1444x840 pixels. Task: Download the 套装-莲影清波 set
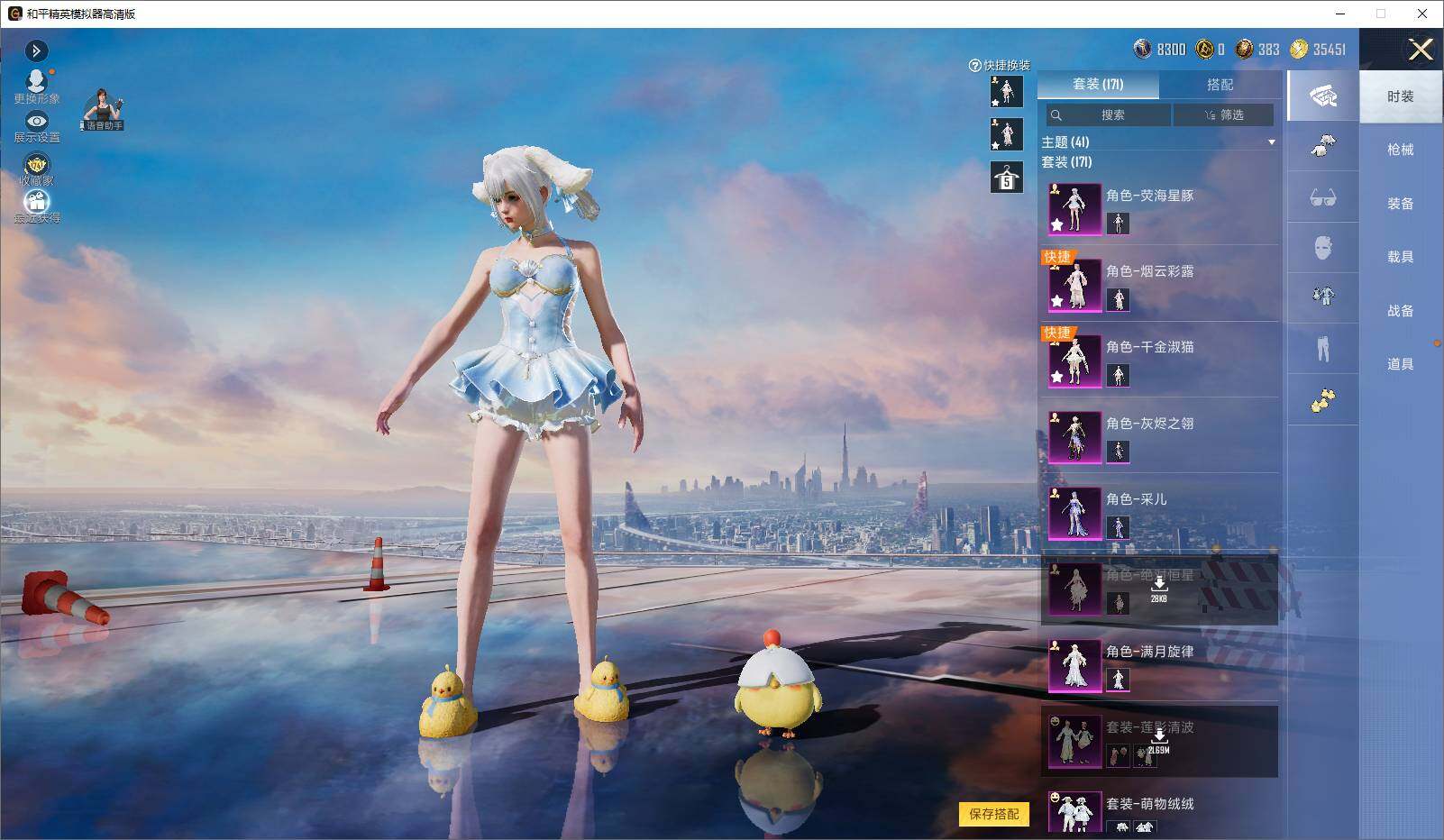point(1160,741)
